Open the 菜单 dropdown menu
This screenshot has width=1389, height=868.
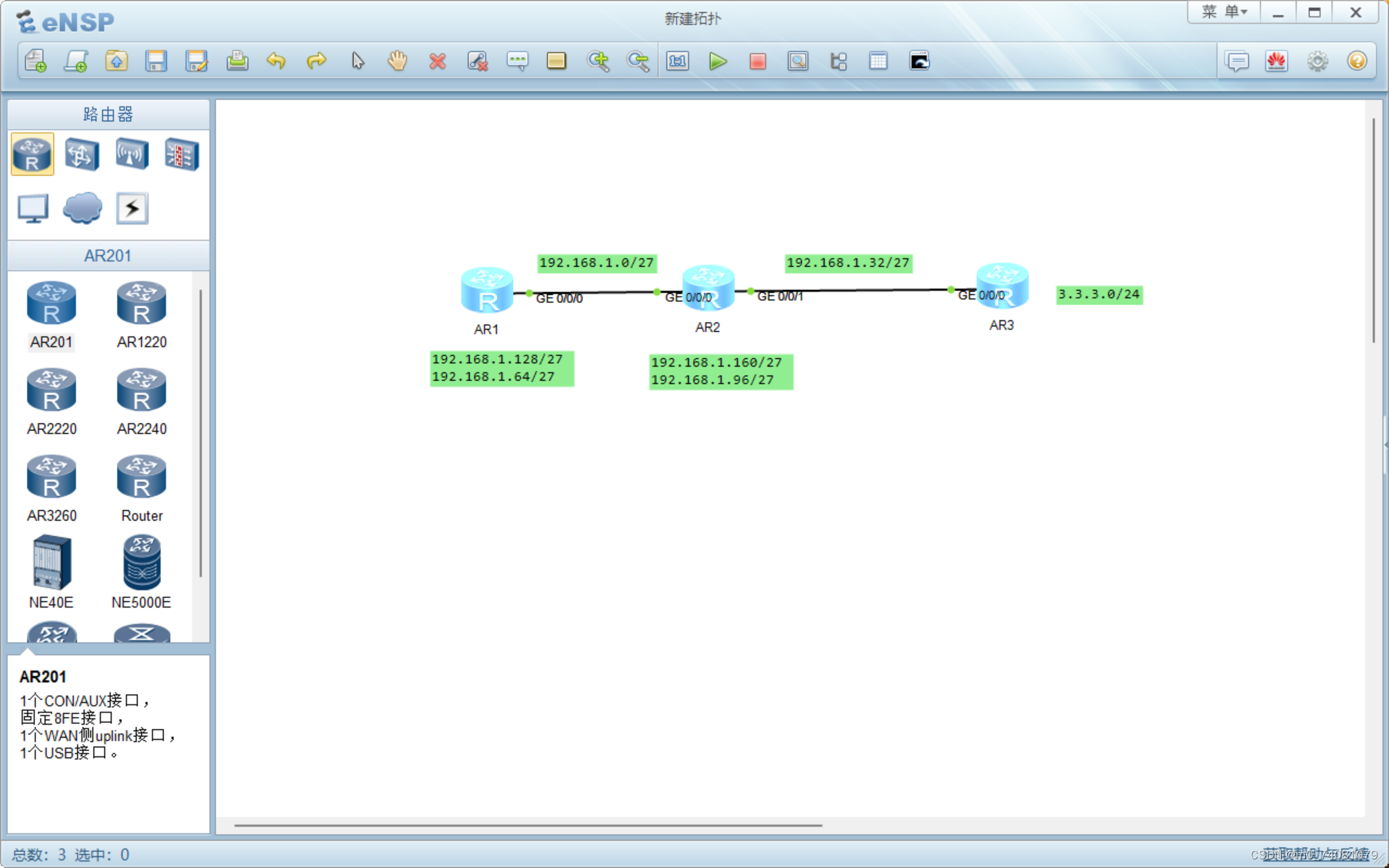click(x=1224, y=12)
